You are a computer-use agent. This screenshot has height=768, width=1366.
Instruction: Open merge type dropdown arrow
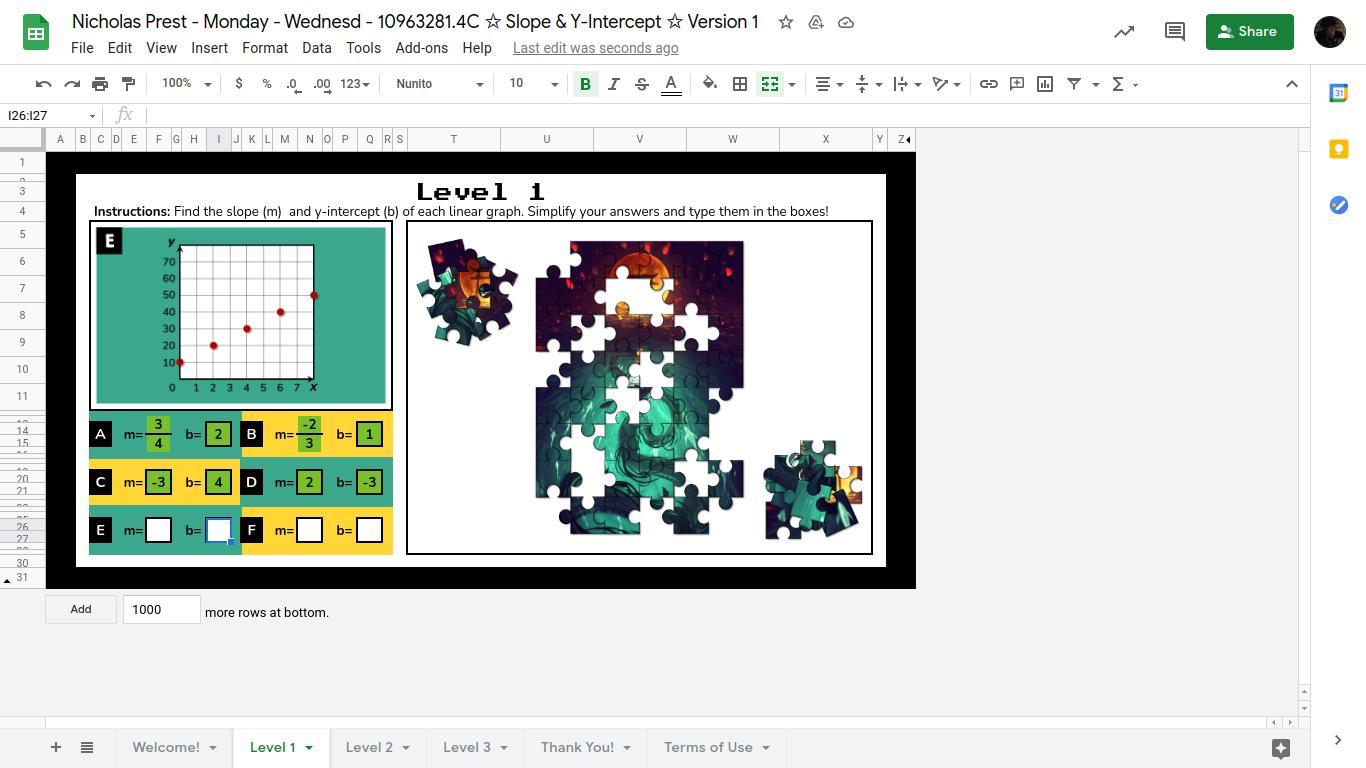pos(792,84)
